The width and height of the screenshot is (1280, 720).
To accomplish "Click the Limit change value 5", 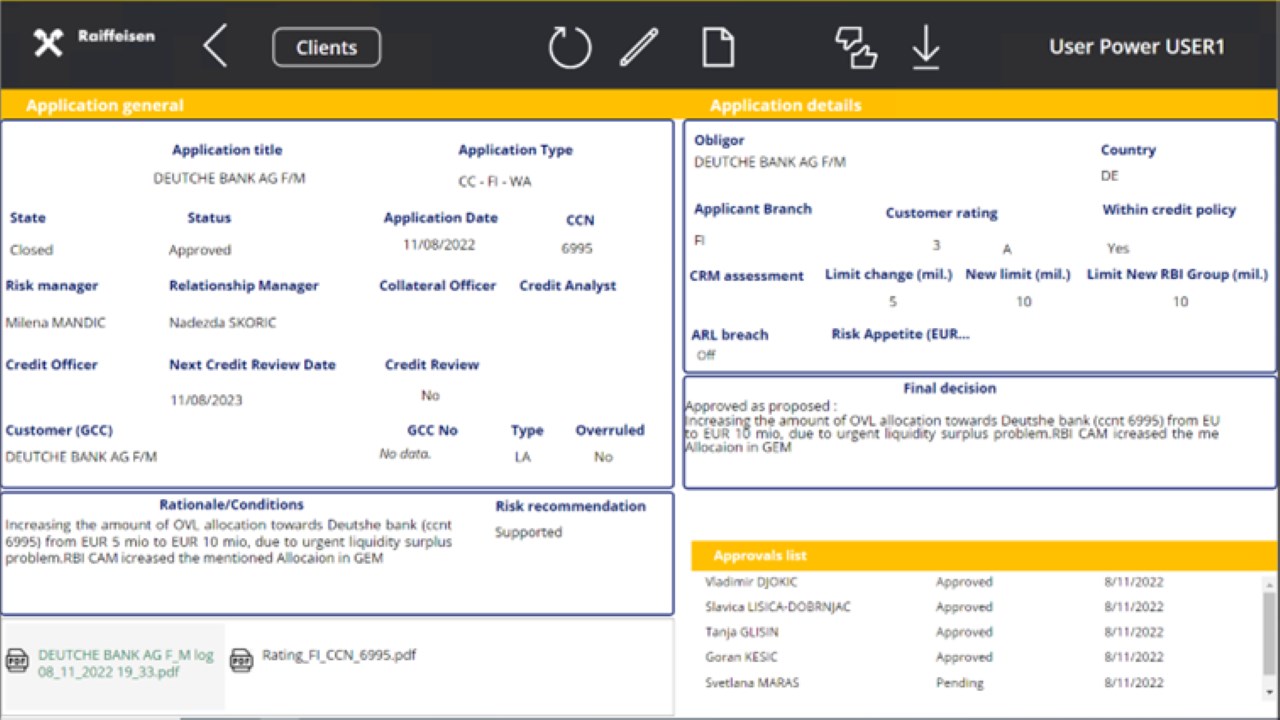I will tap(892, 302).
